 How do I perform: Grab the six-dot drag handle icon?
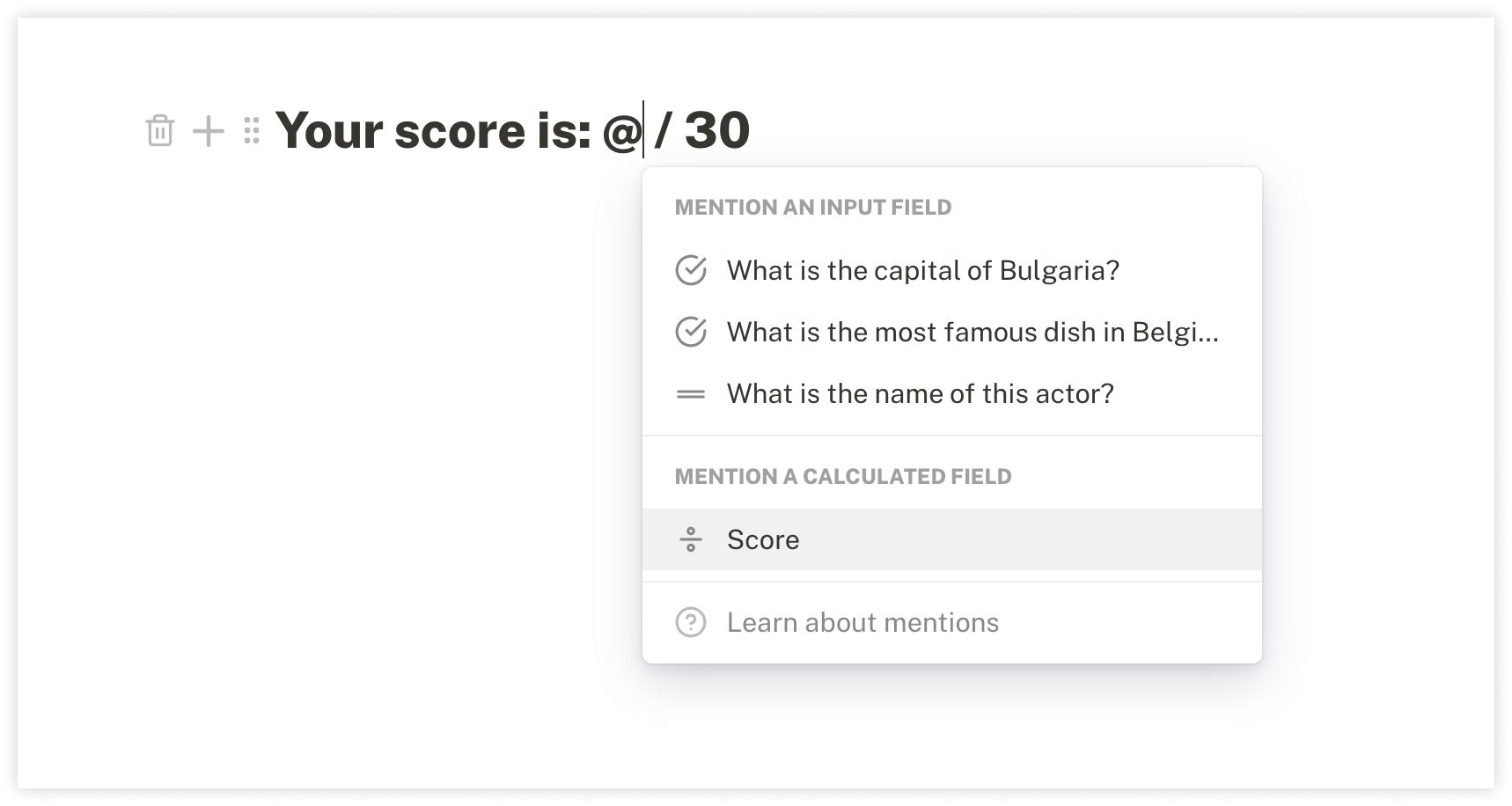(x=252, y=131)
